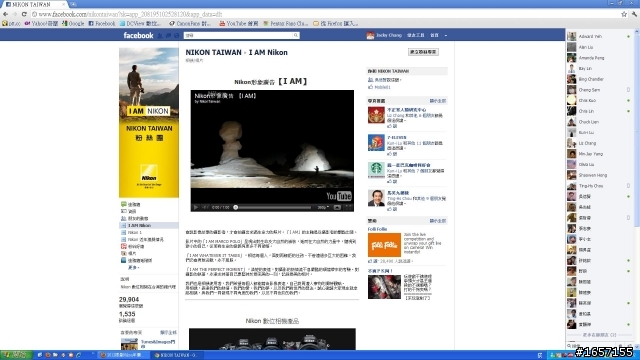The width and height of the screenshot is (640, 360).
Task: Open the Pentax Fans Club bookmark
Action: 286,24
